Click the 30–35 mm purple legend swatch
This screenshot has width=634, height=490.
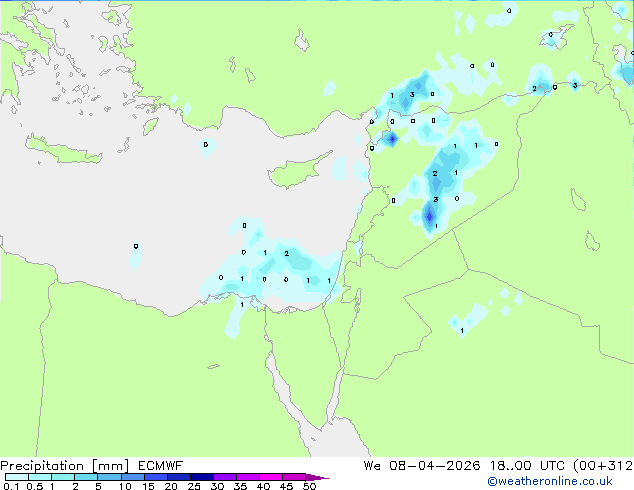[x=224, y=477]
